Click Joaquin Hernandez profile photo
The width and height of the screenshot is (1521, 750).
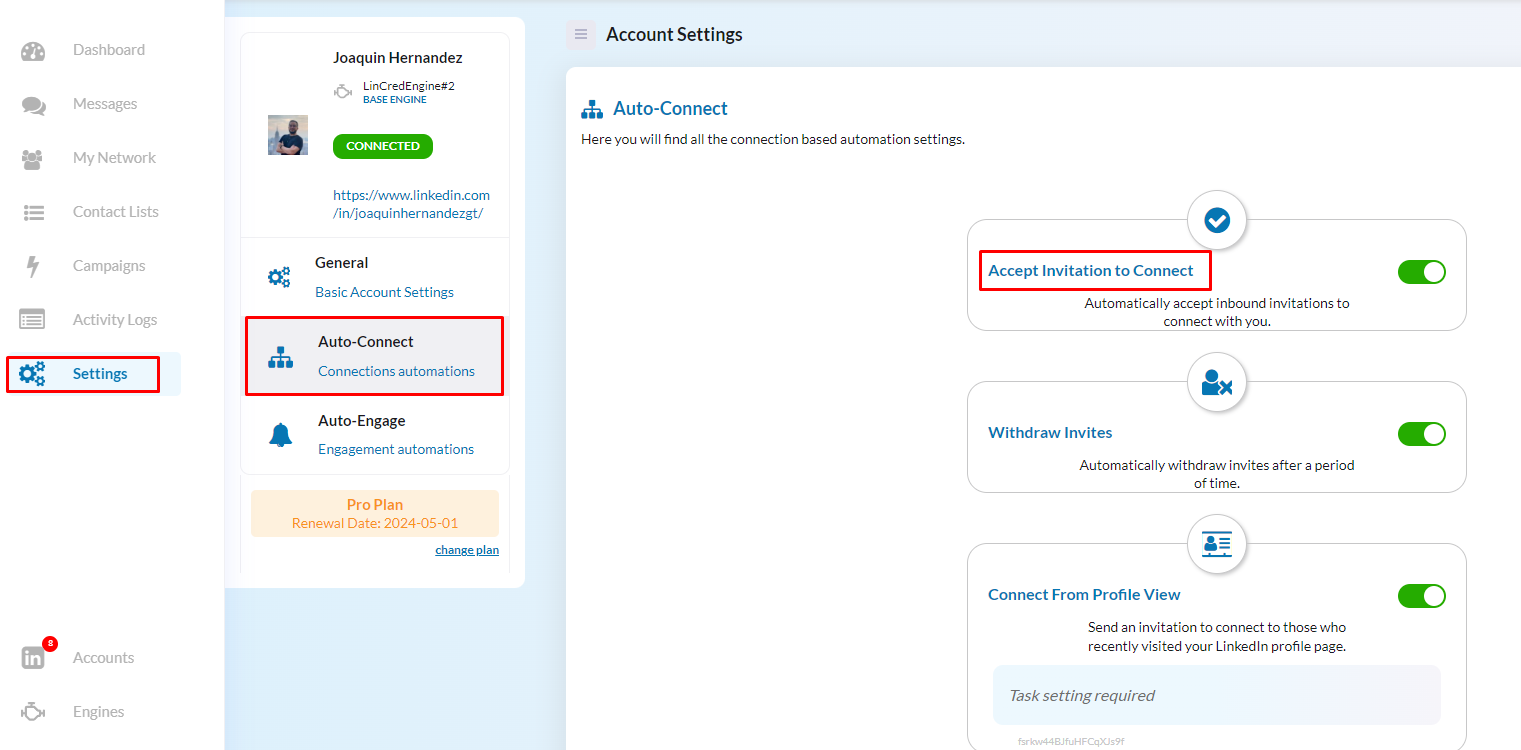[288, 135]
